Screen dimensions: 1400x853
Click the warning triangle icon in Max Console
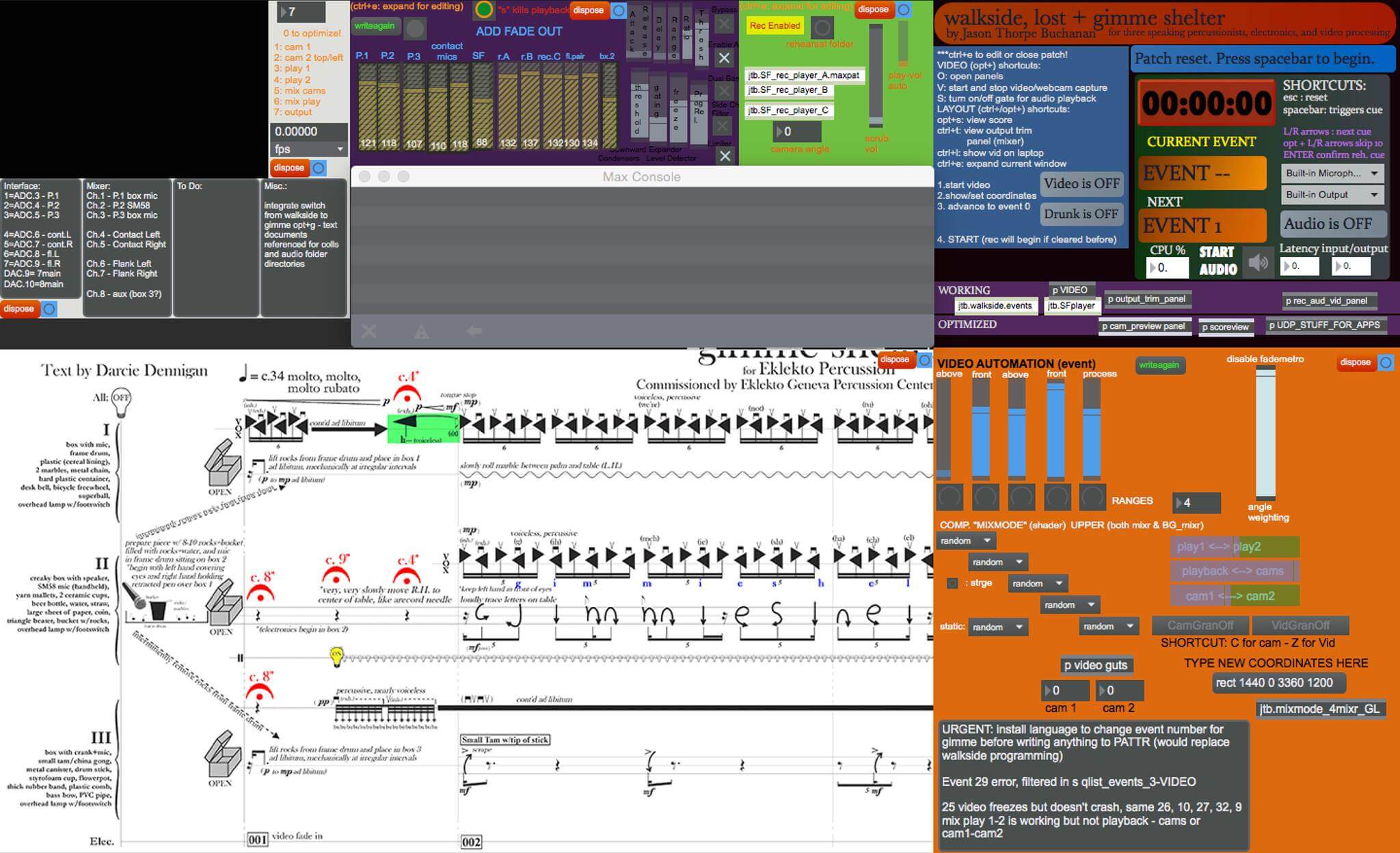click(x=422, y=331)
